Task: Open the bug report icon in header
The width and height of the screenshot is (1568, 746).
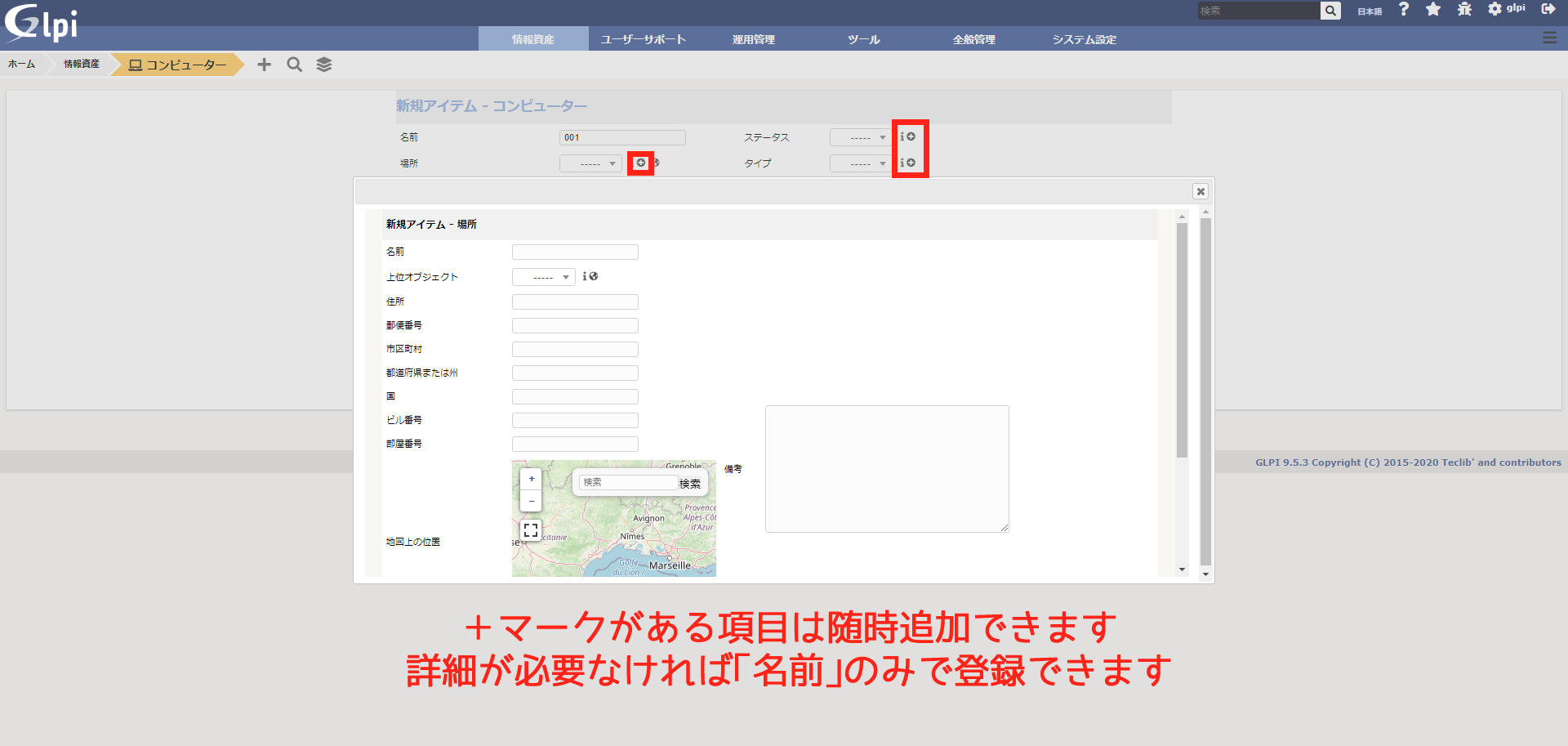Action: 1464,9
